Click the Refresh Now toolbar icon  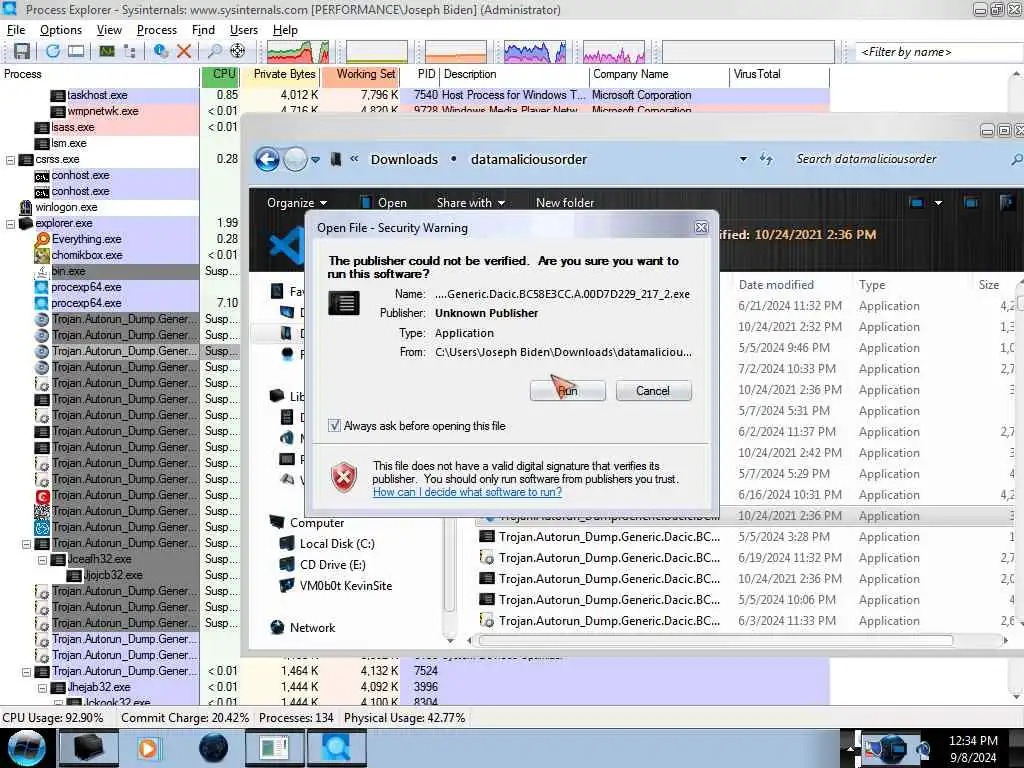click(53, 51)
